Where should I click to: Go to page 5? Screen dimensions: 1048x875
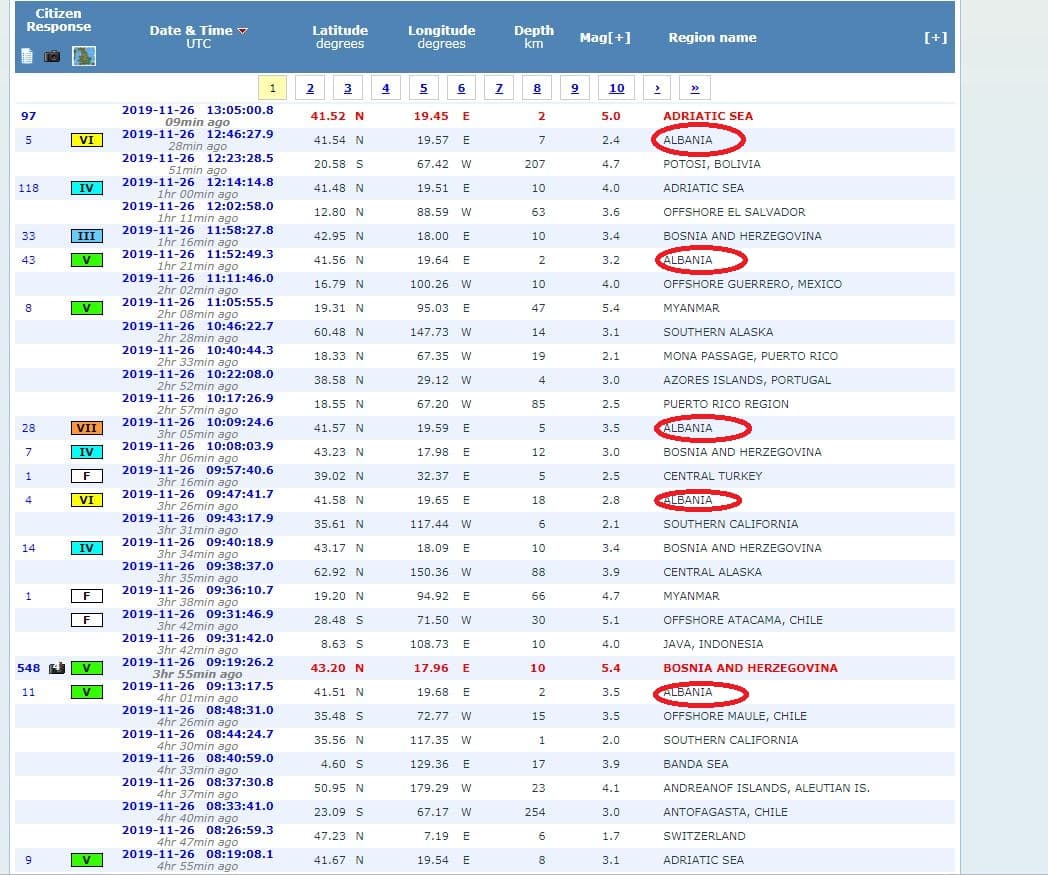(x=424, y=88)
